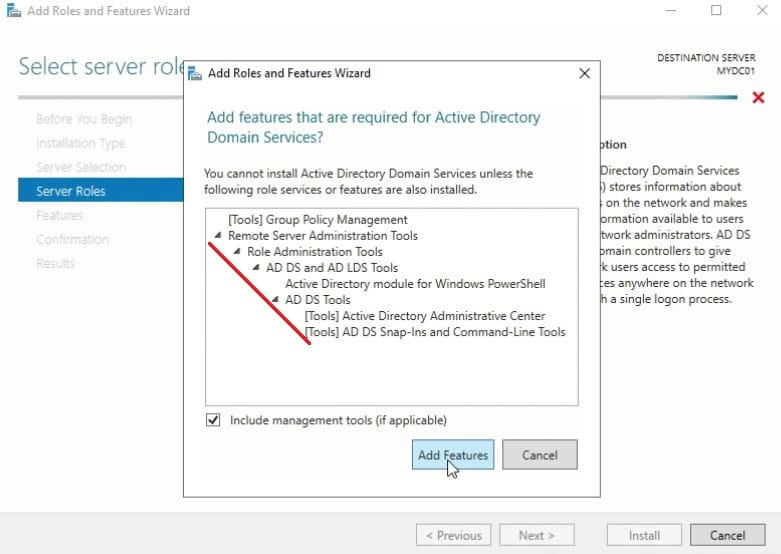Click the Previous button in main wizard

[x=454, y=535]
